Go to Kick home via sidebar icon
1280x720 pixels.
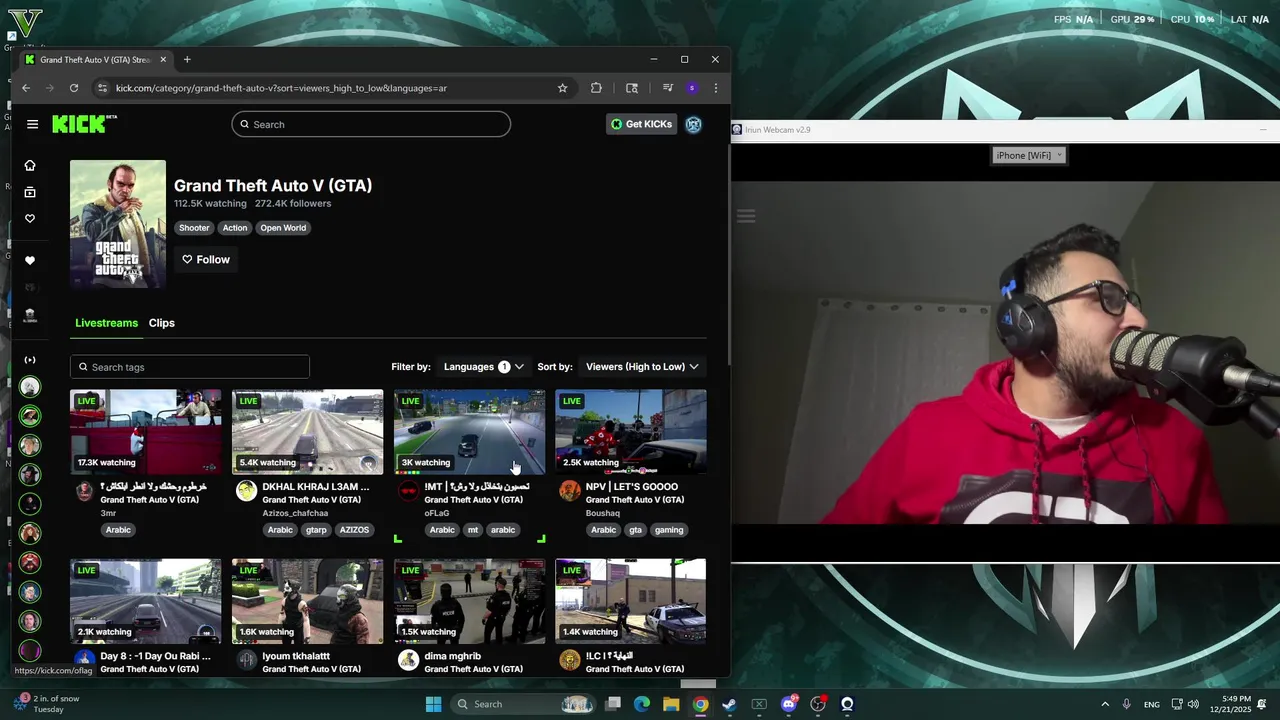click(x=30, y=165)
